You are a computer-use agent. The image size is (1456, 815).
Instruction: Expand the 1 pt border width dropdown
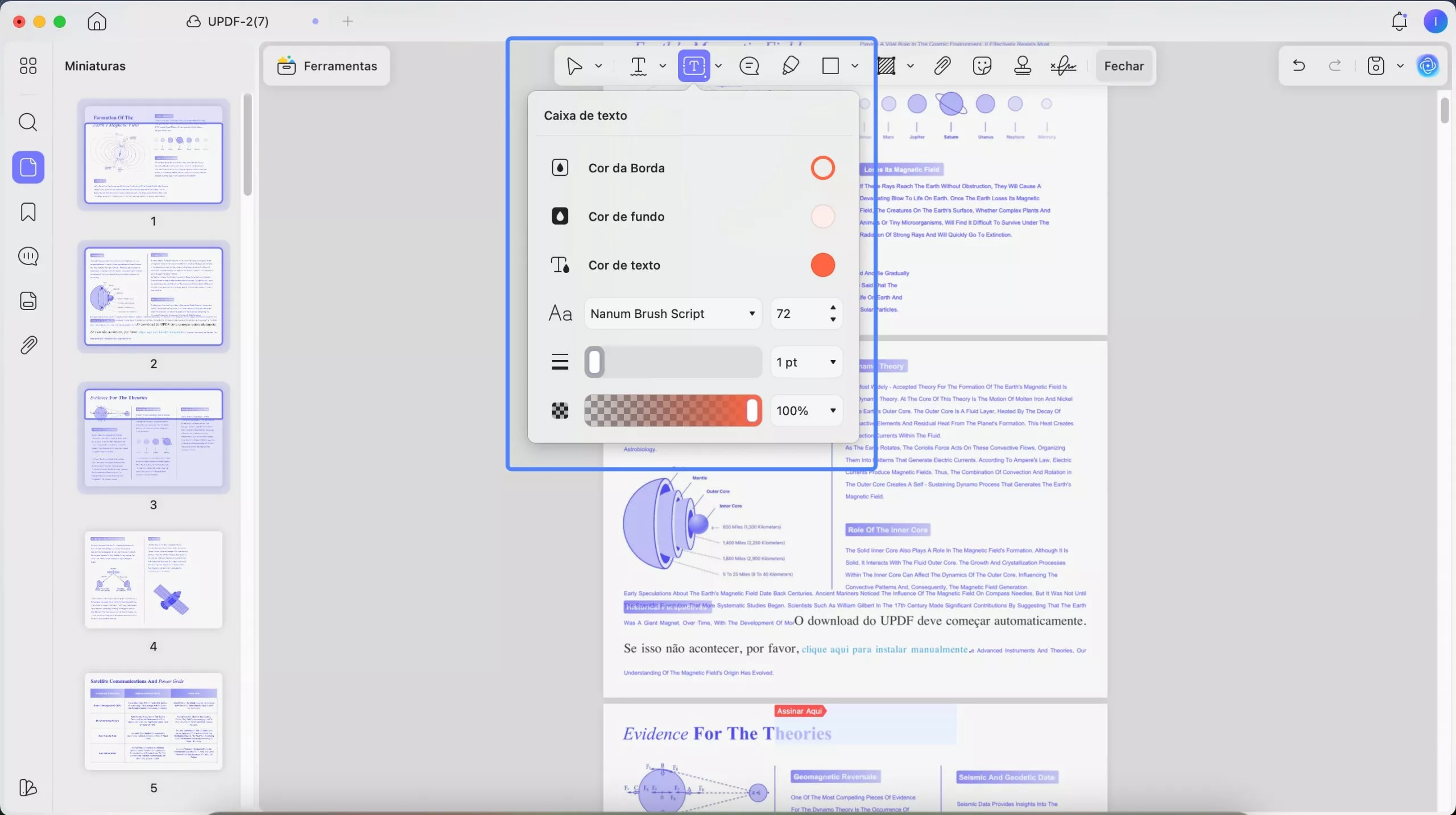(x=806, y=362)
